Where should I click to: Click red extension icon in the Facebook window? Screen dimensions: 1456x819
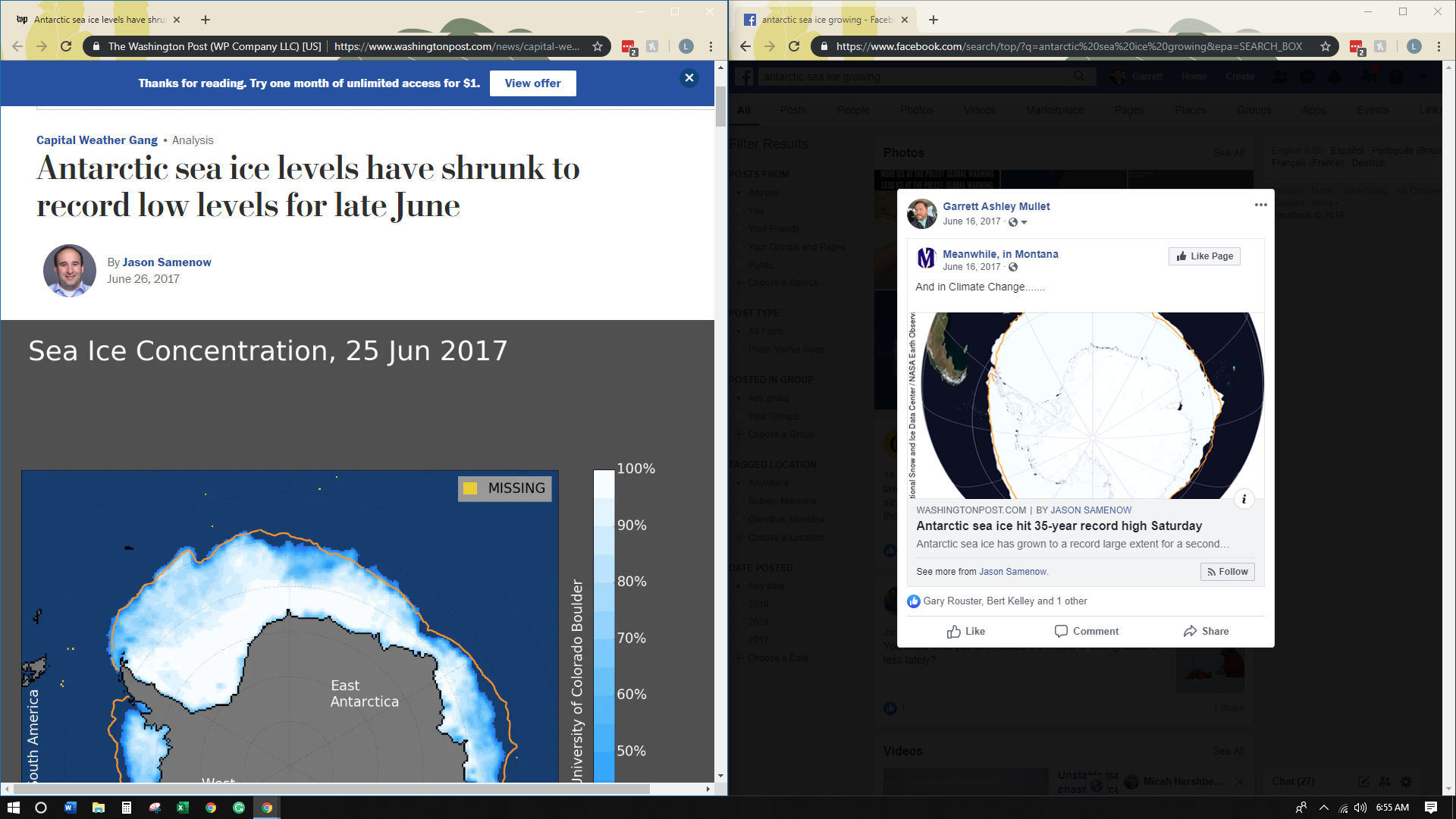pyautogui.click(x=1357, y=47)
